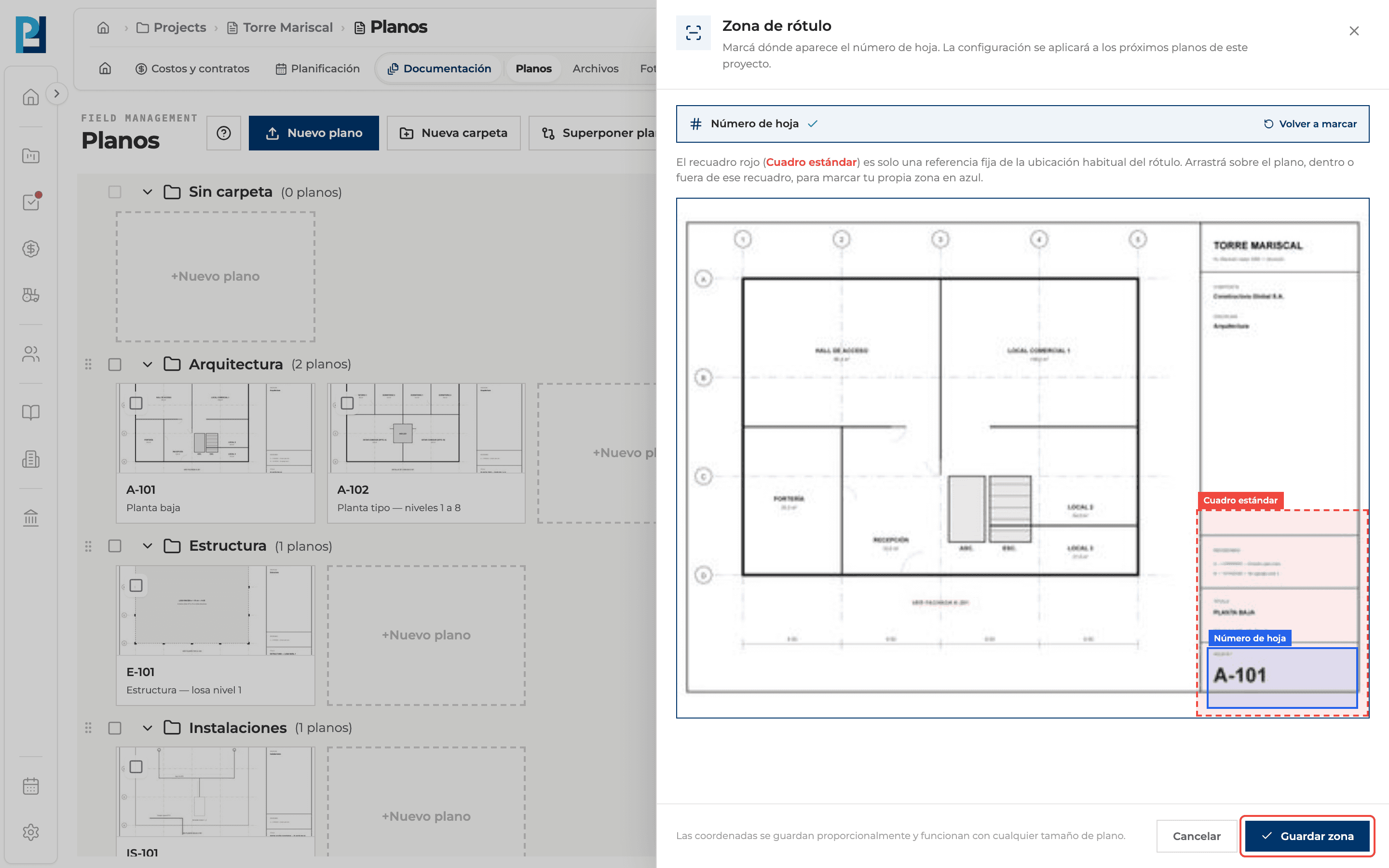This screenshot has height=868, width=1389.
Task: Select the blue Número de hoja zone
Action: coord(1281,678)
